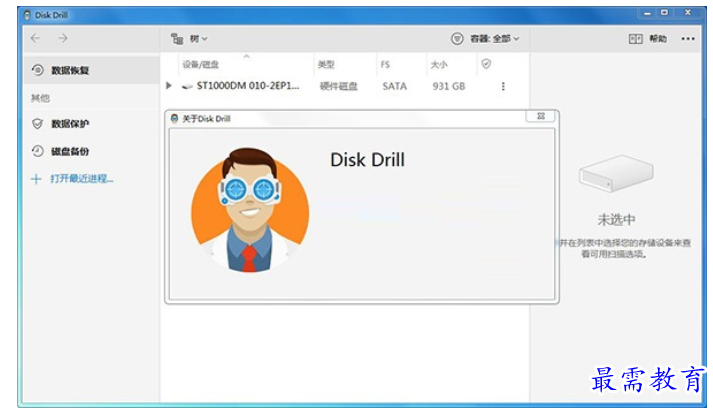The image size is (713, 411).
Task: Click the Disk Drill title bar icon
Action: [27, 15]
